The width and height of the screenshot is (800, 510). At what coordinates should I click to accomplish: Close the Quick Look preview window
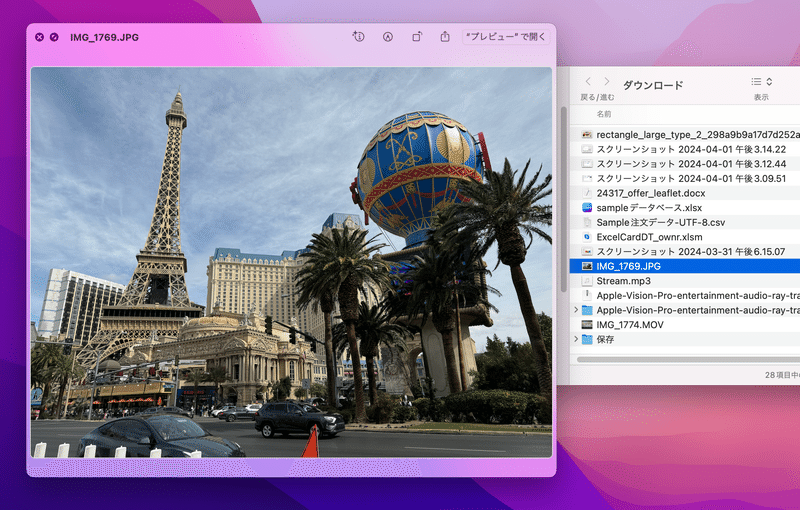click(x=39, y=37)
